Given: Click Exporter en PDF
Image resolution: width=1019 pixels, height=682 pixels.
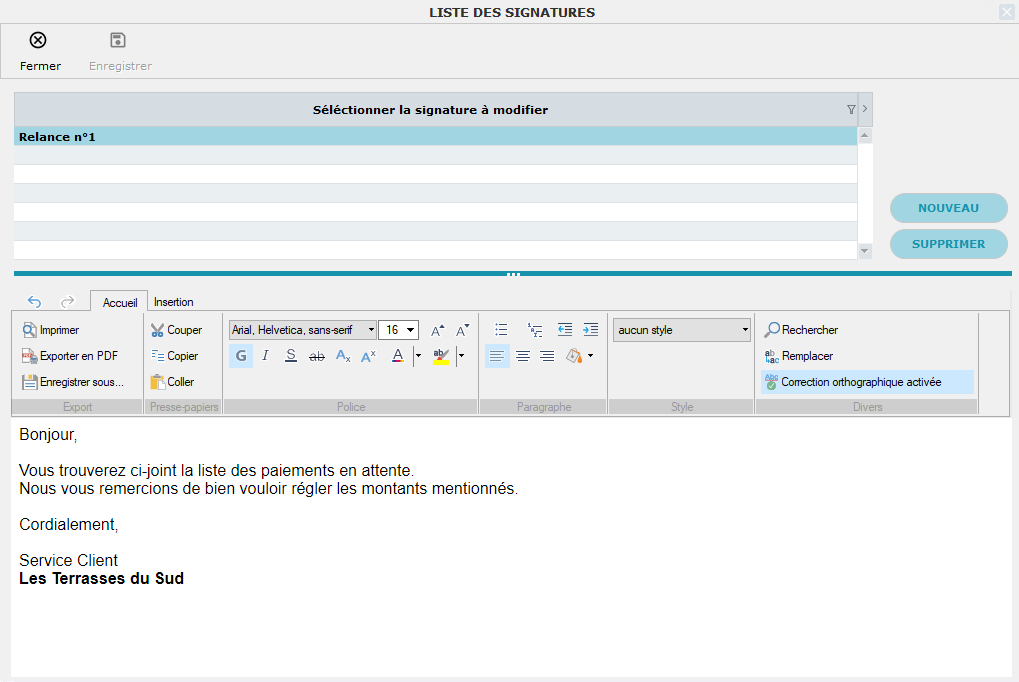Looking at the screenshot, I should [x=70, y=356].
